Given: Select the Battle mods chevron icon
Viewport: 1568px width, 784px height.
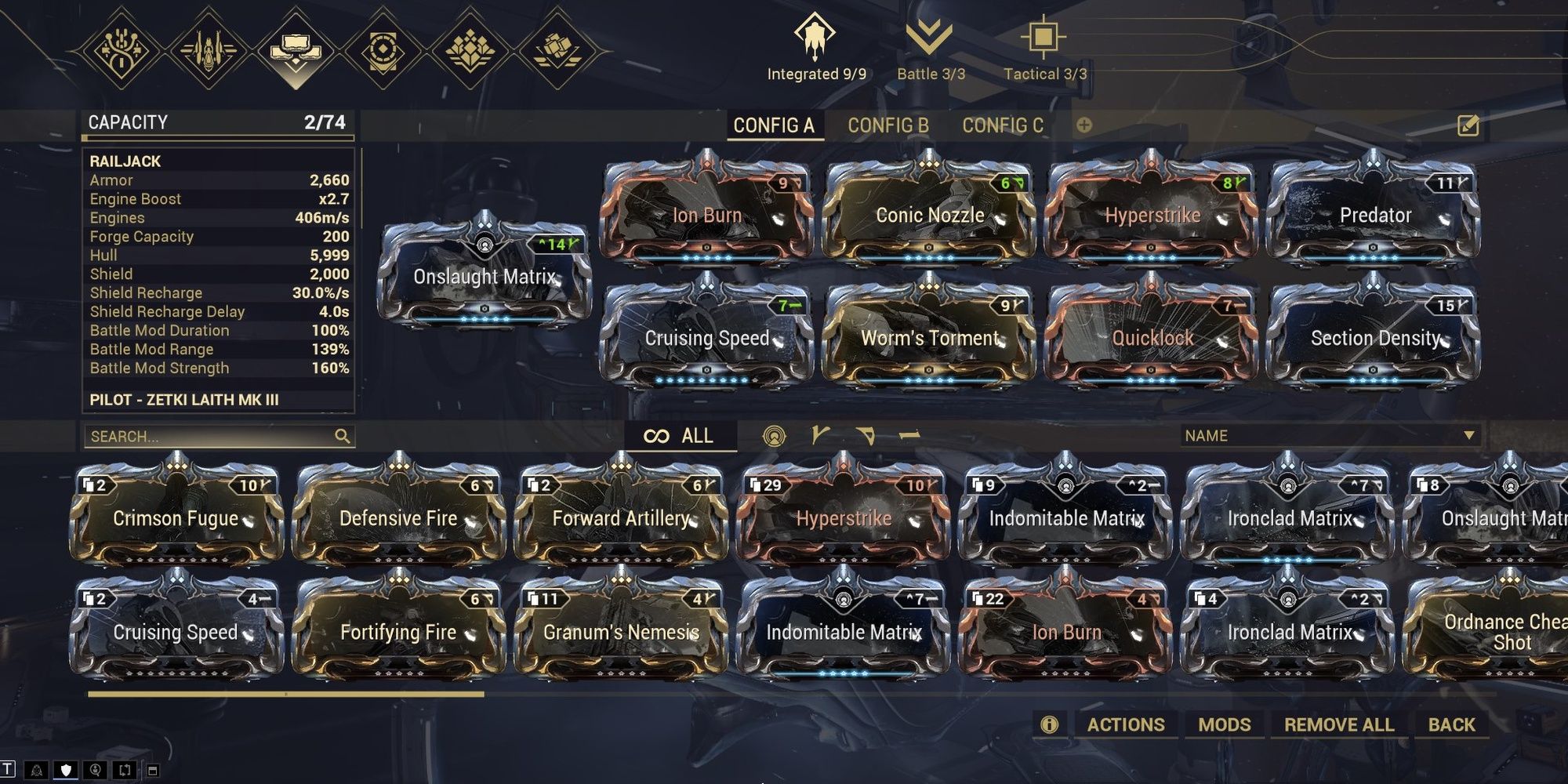Looking at the screenshot, I should click(x=929, y=37).
